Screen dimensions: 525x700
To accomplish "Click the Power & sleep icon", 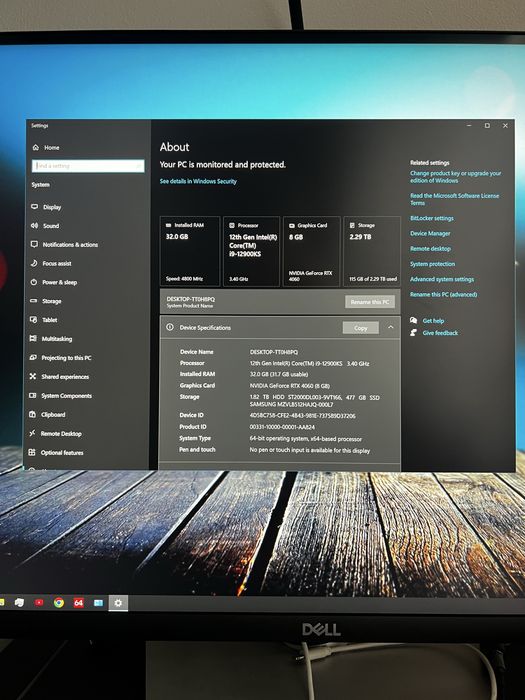I will (x=34, y=282).
